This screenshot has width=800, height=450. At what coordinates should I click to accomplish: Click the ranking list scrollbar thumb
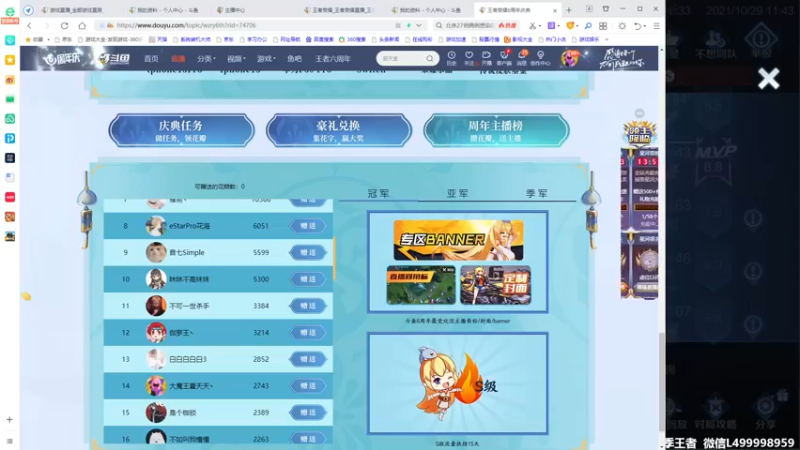[x=334, y=258]
